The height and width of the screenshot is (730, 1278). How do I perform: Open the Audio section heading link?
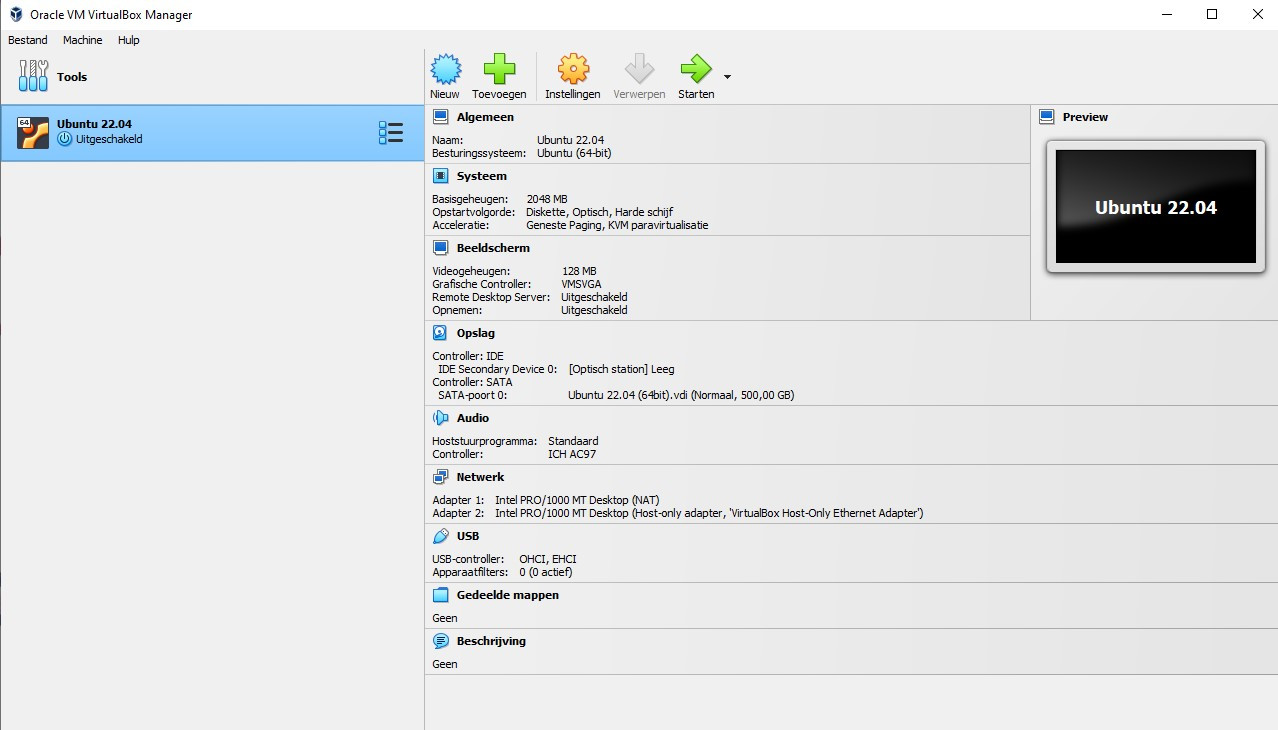click(x=473, y=418)
